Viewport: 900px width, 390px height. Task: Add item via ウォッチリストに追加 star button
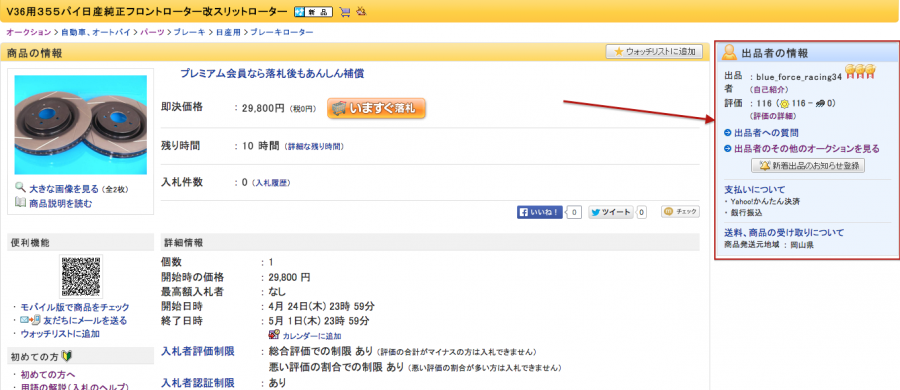pos(654,52)
